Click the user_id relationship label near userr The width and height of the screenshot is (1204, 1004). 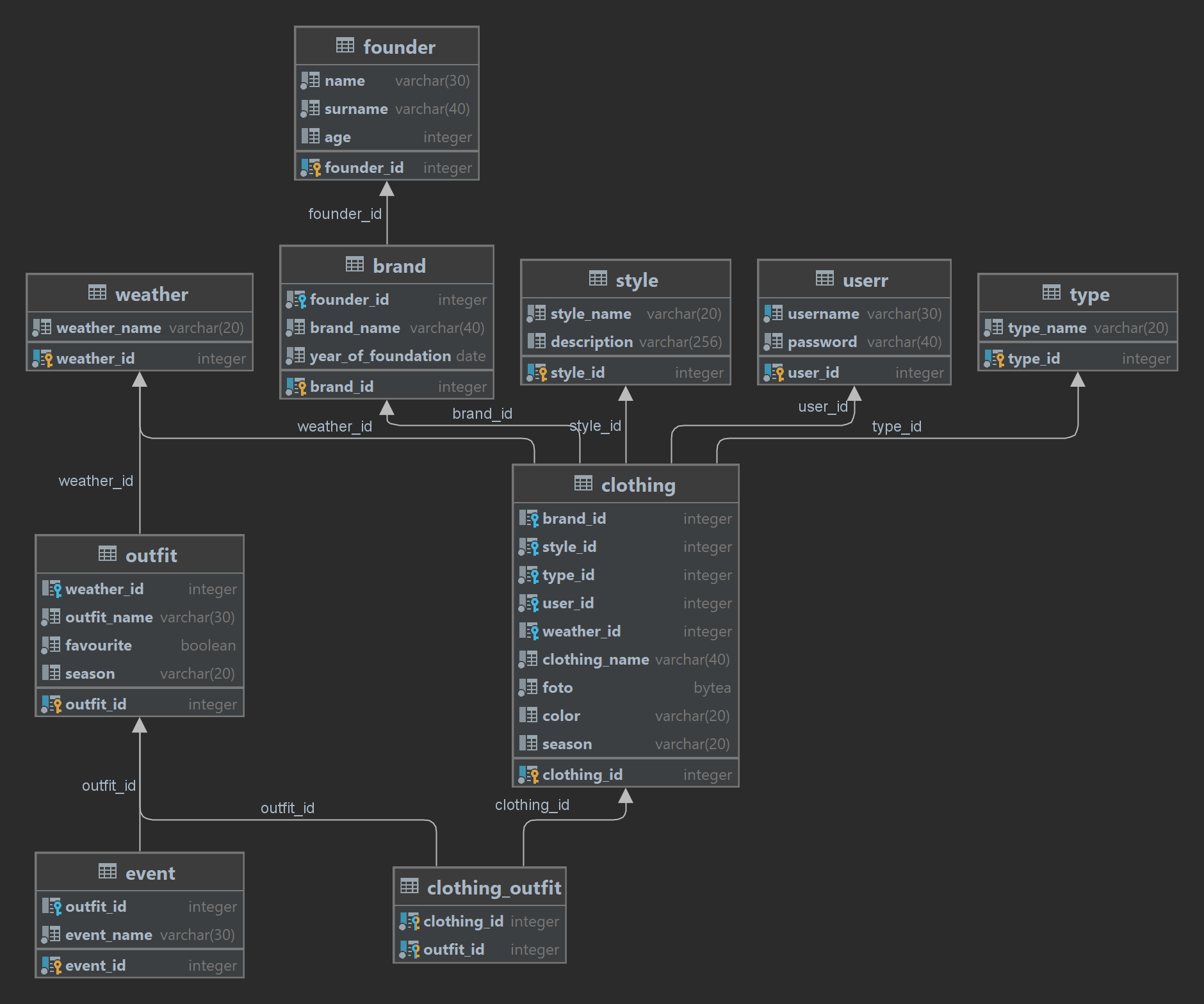(x=822, y=407)
